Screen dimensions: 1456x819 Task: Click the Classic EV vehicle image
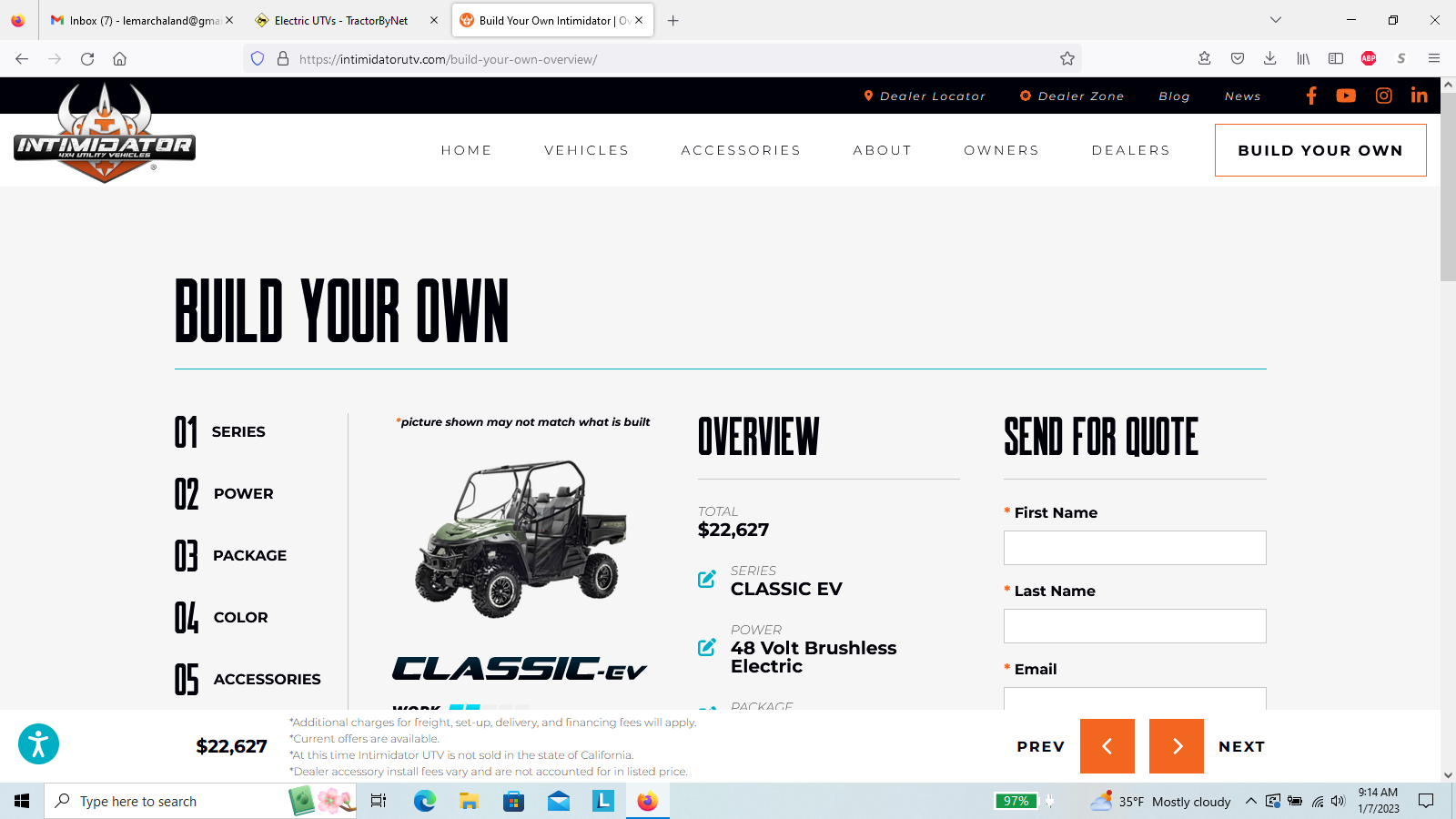521,539
